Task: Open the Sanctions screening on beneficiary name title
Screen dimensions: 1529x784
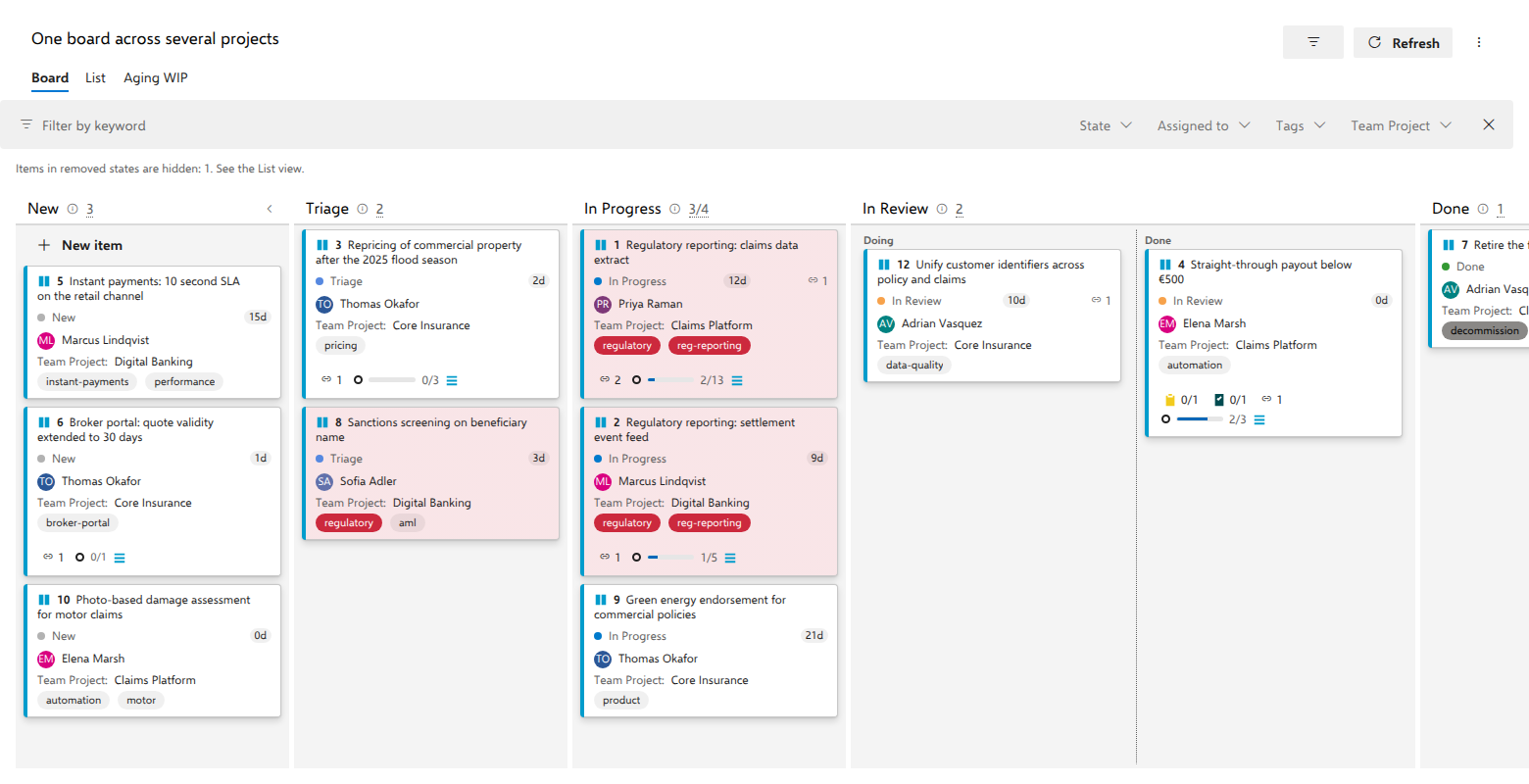Action: [421, 429]
